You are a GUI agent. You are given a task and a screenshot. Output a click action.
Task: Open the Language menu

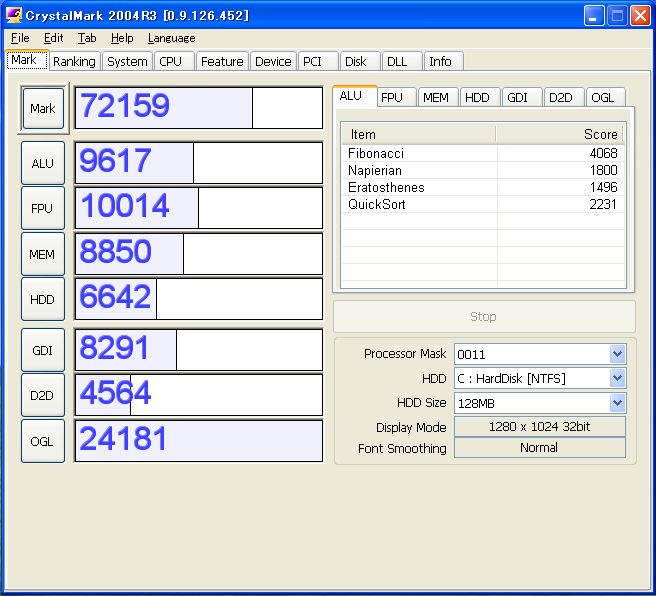[x=172, y=38]
